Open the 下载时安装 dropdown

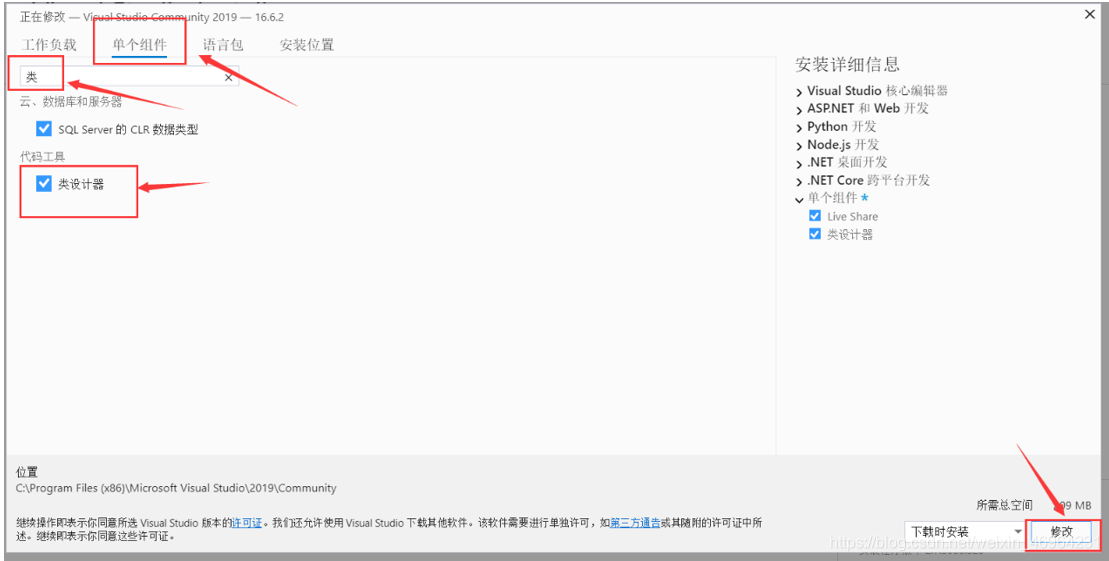click(965, 531)
